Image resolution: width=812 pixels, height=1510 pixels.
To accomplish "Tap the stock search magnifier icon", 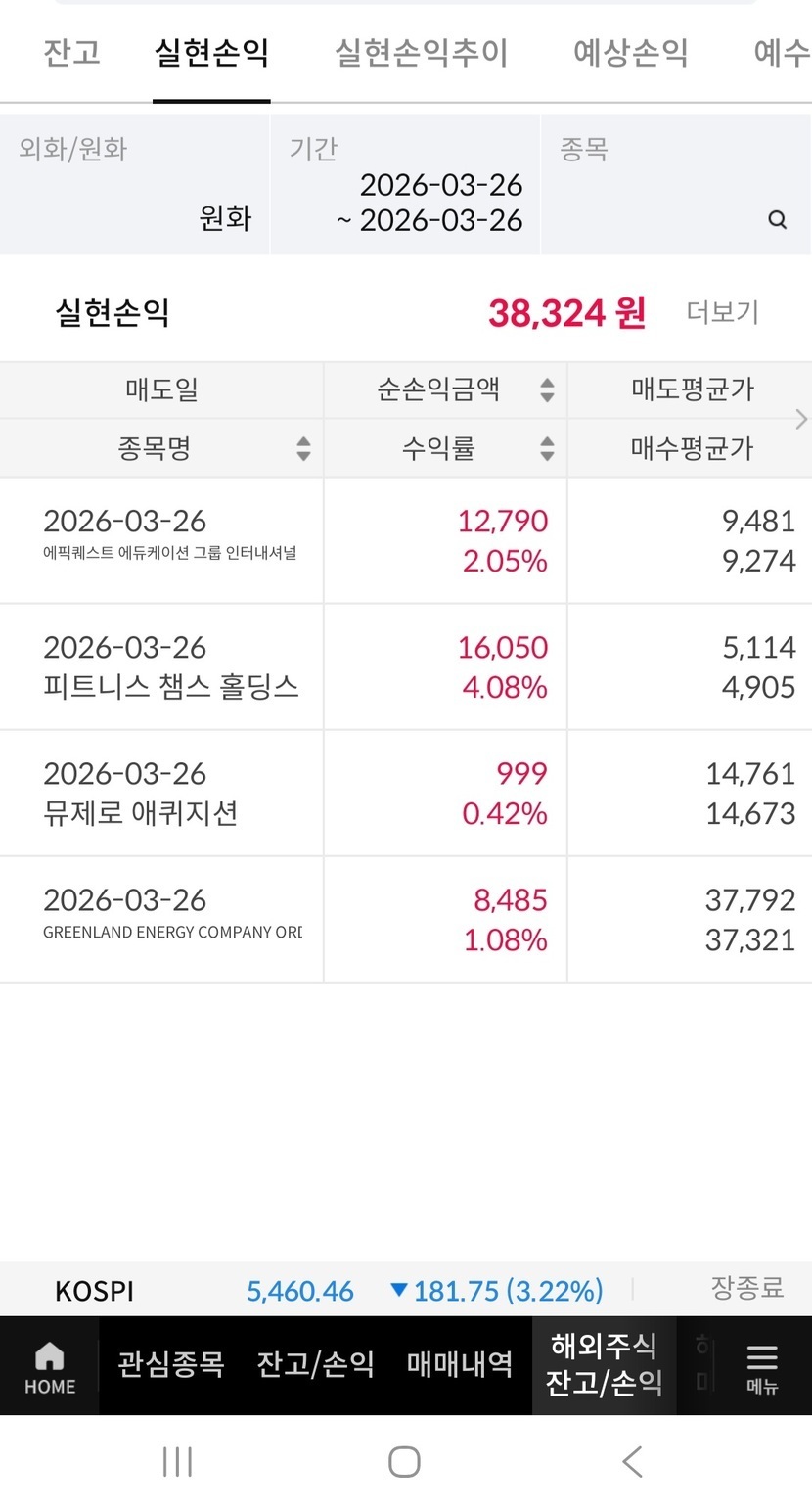I will pyautogui.click(x=777, y=219).
